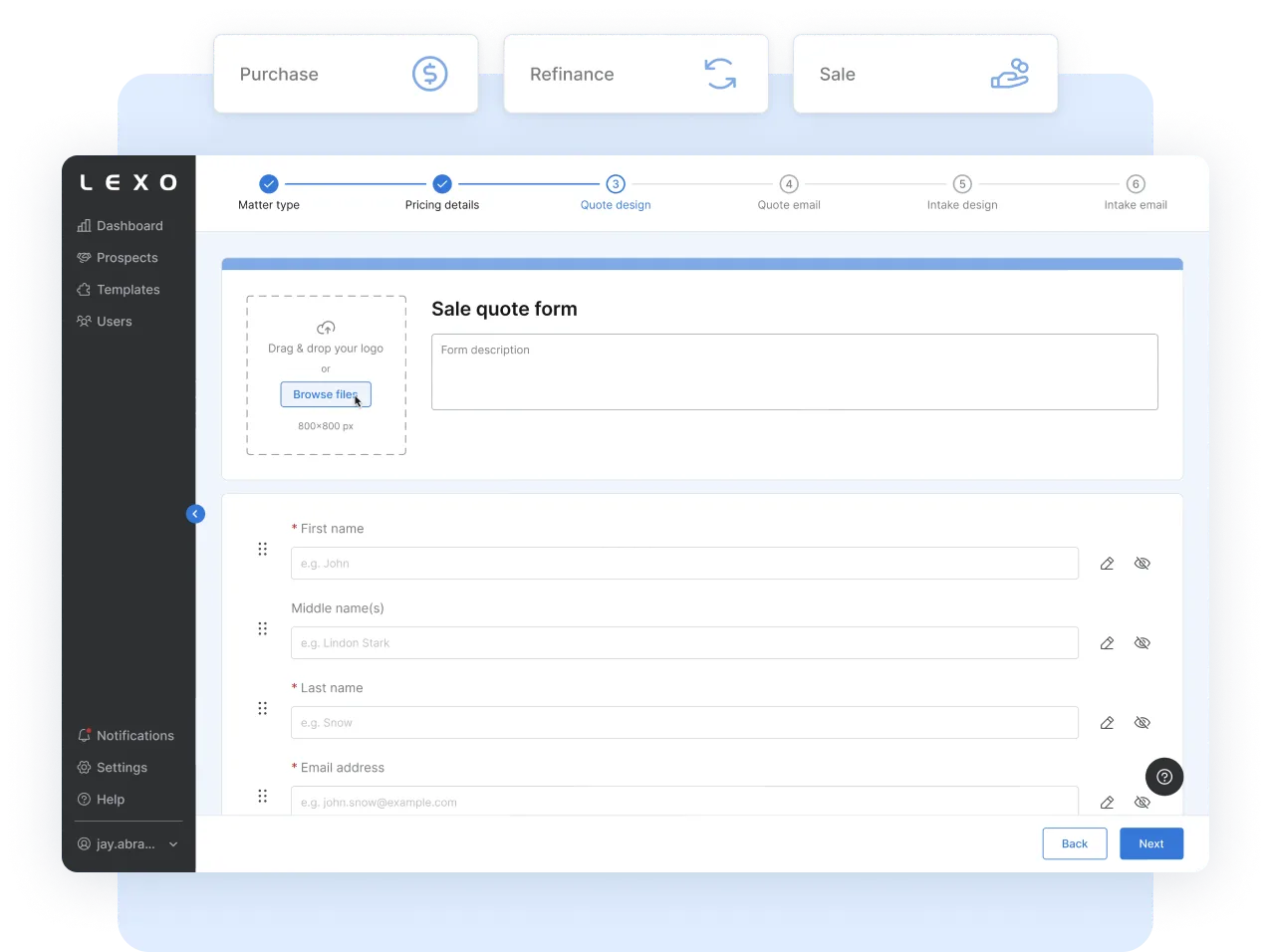Edit the First name field with the pencil icon
Viewport: 1270px width, 952px height.
[1107, 563]
